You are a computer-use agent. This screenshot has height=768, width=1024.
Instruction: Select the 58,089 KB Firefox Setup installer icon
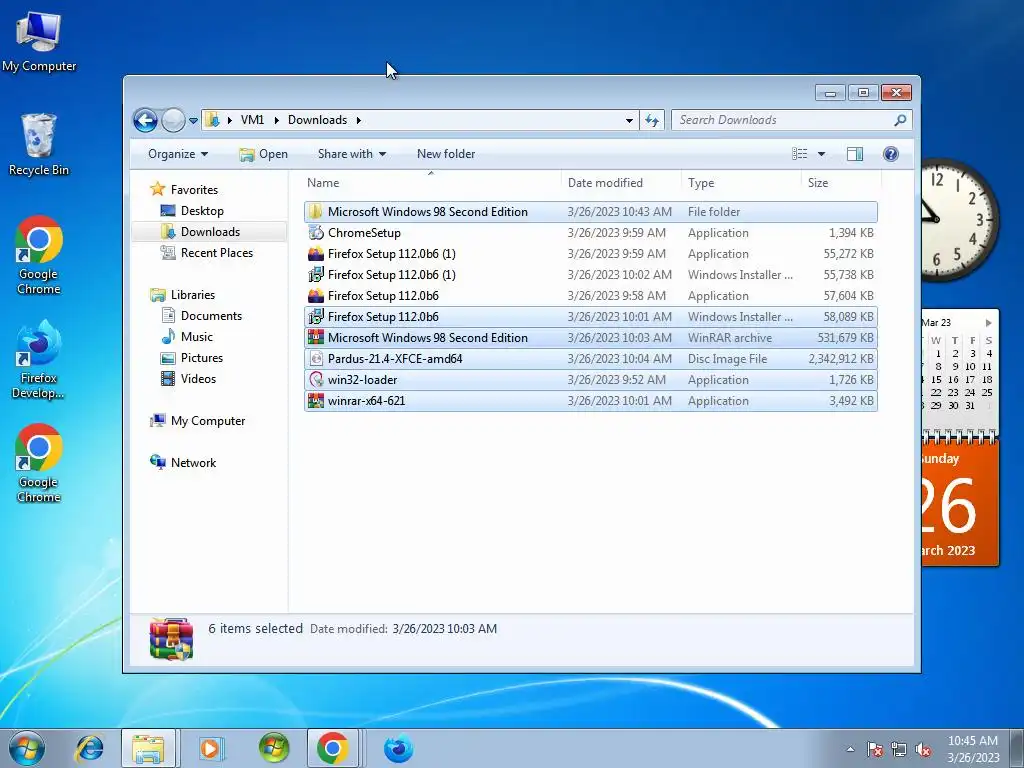[x=316, y=317]
